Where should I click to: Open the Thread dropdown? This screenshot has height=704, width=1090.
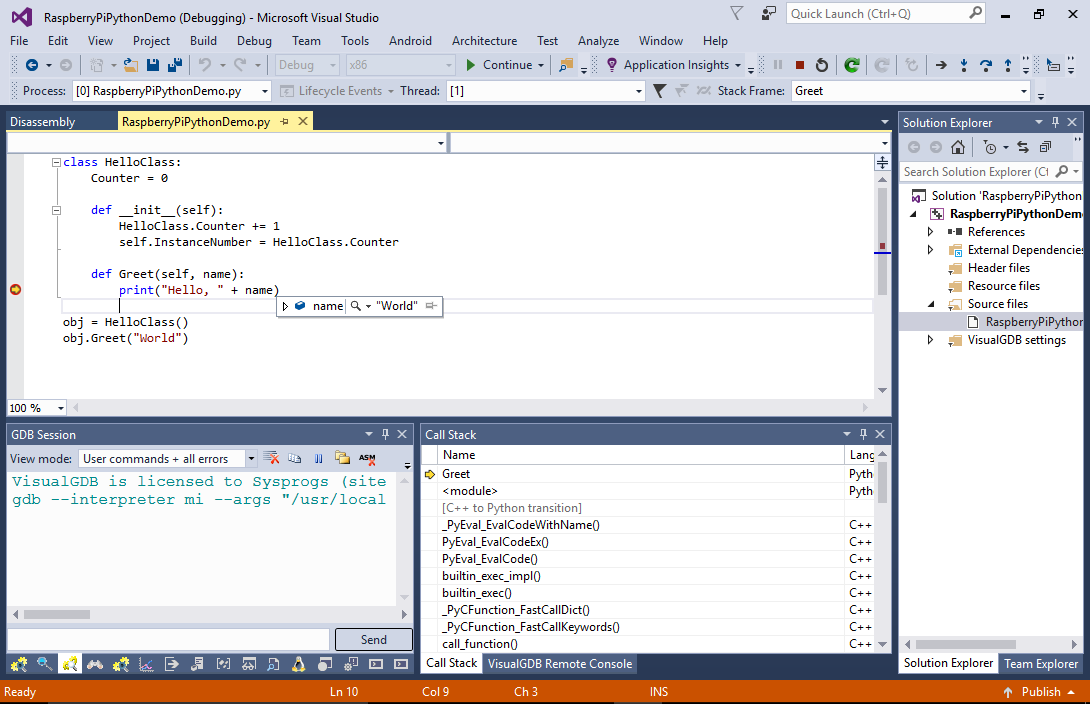[639, 91]
